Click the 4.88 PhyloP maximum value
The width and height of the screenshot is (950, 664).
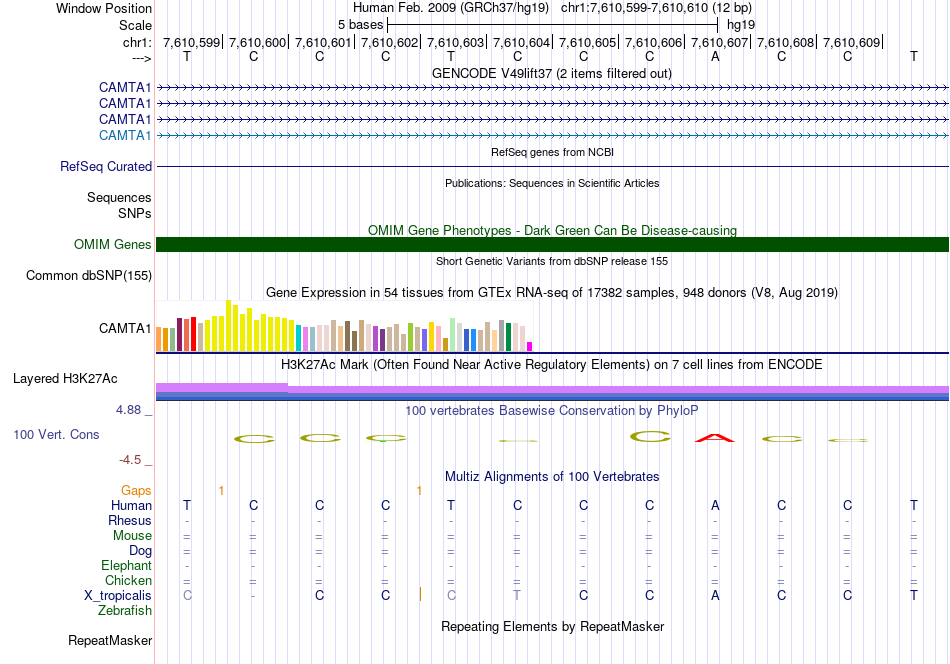coord(128,410)
